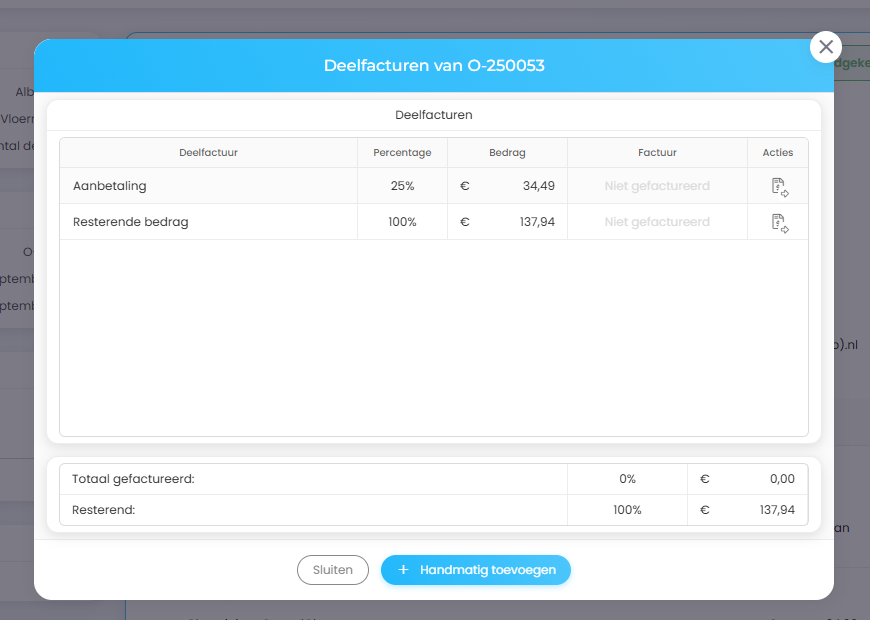Click Niet gefactureerd in the Aanbetaling row
The width and height of the screenshot is (870, 620).
click(657, 186)
